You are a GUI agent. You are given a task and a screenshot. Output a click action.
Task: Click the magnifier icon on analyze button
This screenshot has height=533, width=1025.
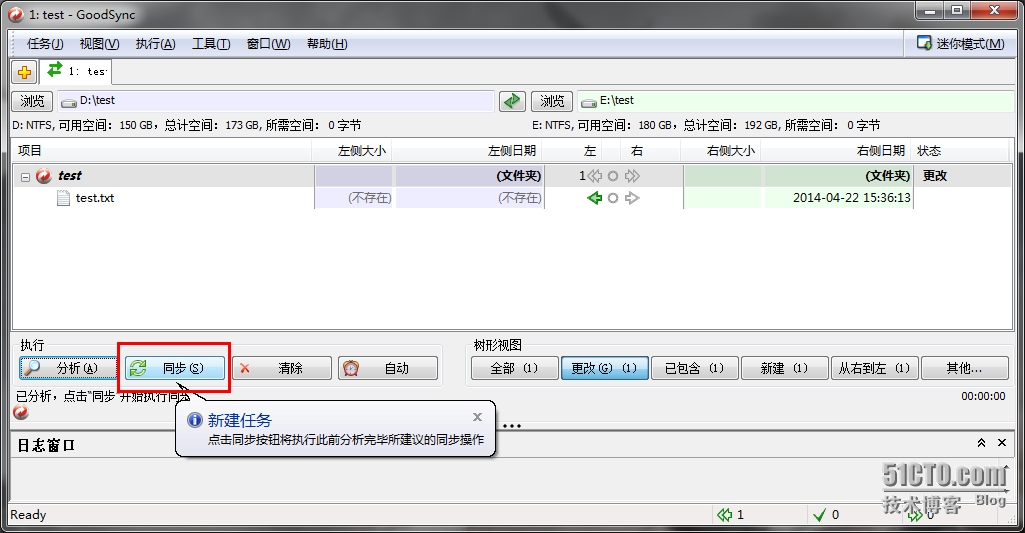(31, 368)
